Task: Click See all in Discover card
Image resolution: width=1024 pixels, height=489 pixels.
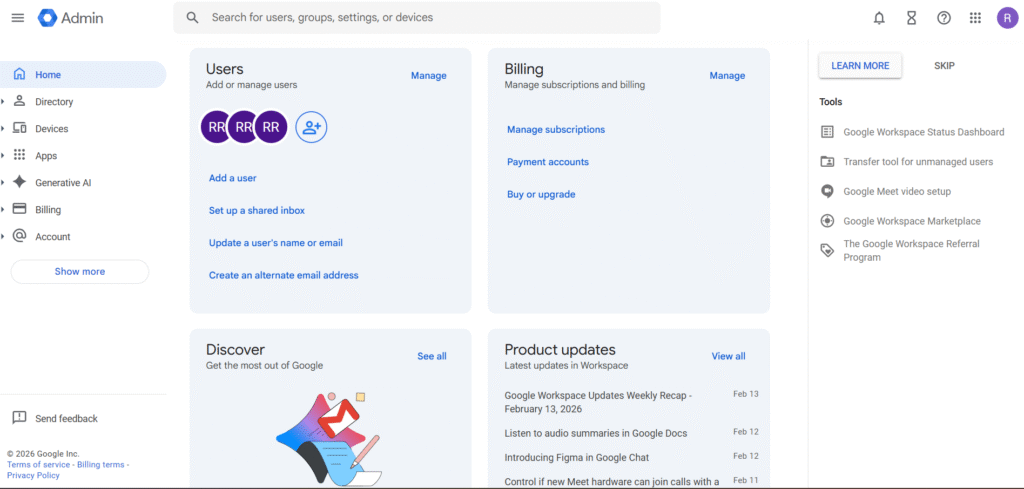Action: pos(432,356)
